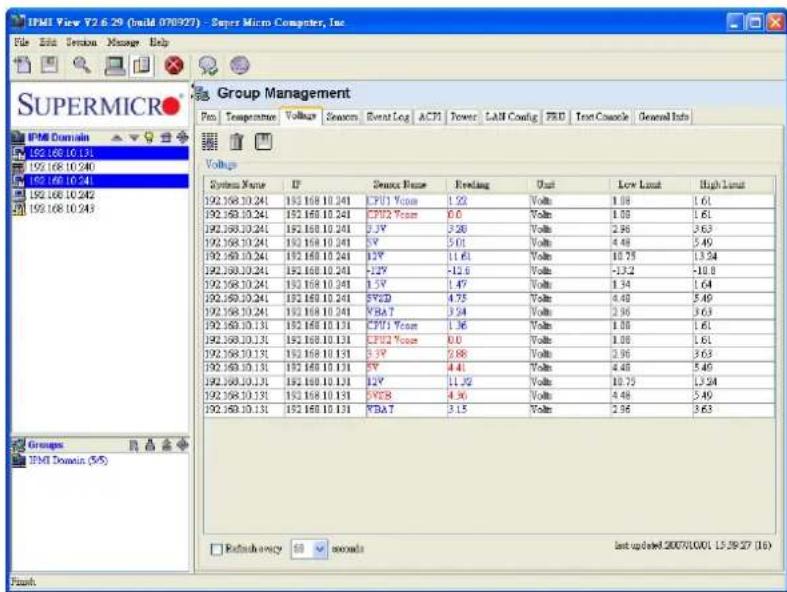Click the reading value 11.61
This screenshot has height=592, width=787.
point(460,257)
